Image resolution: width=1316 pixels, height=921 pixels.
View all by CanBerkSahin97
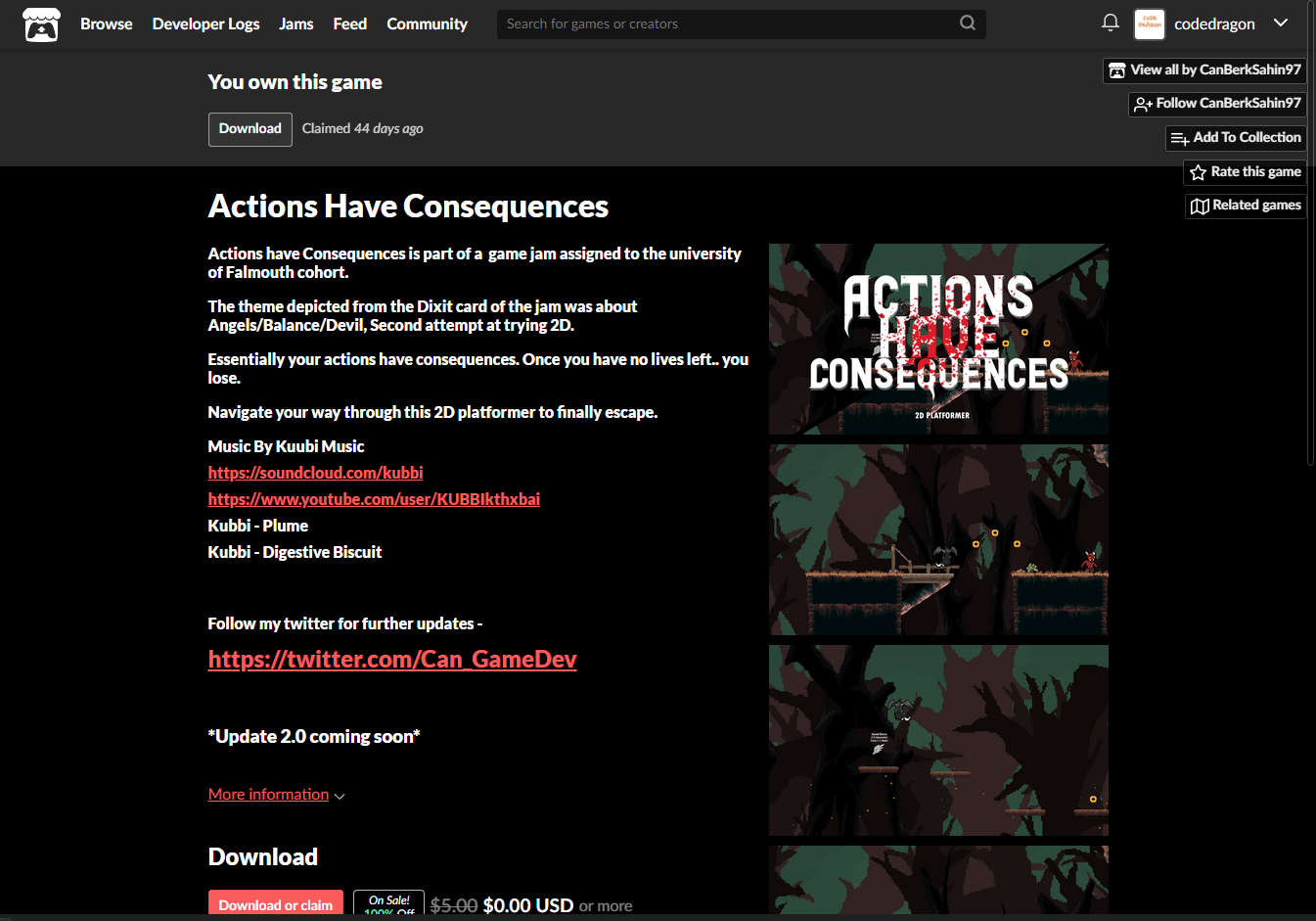[1204, 70]
